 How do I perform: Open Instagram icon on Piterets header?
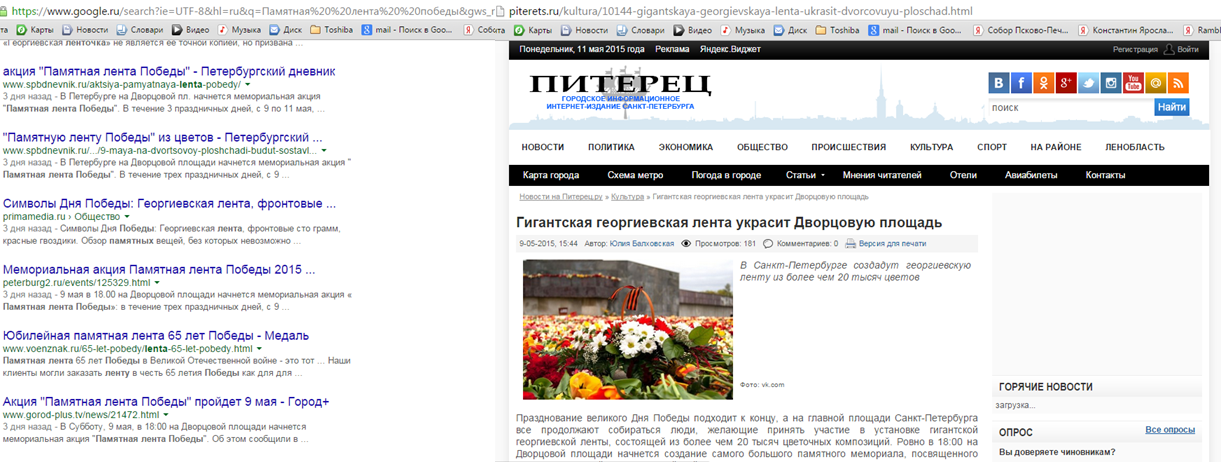click(1110, 83)
